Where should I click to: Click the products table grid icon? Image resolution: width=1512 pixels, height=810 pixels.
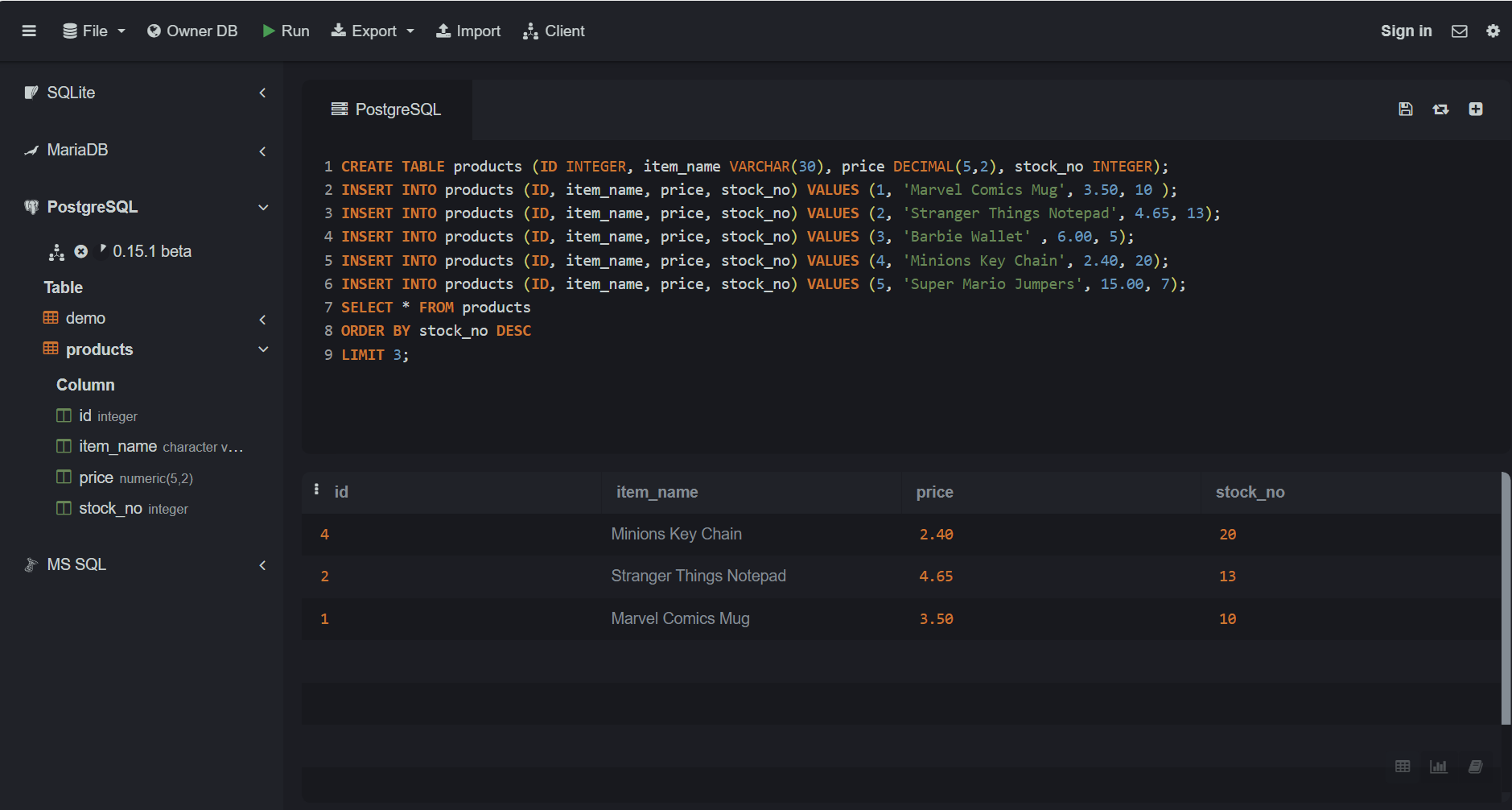[51, 349]
